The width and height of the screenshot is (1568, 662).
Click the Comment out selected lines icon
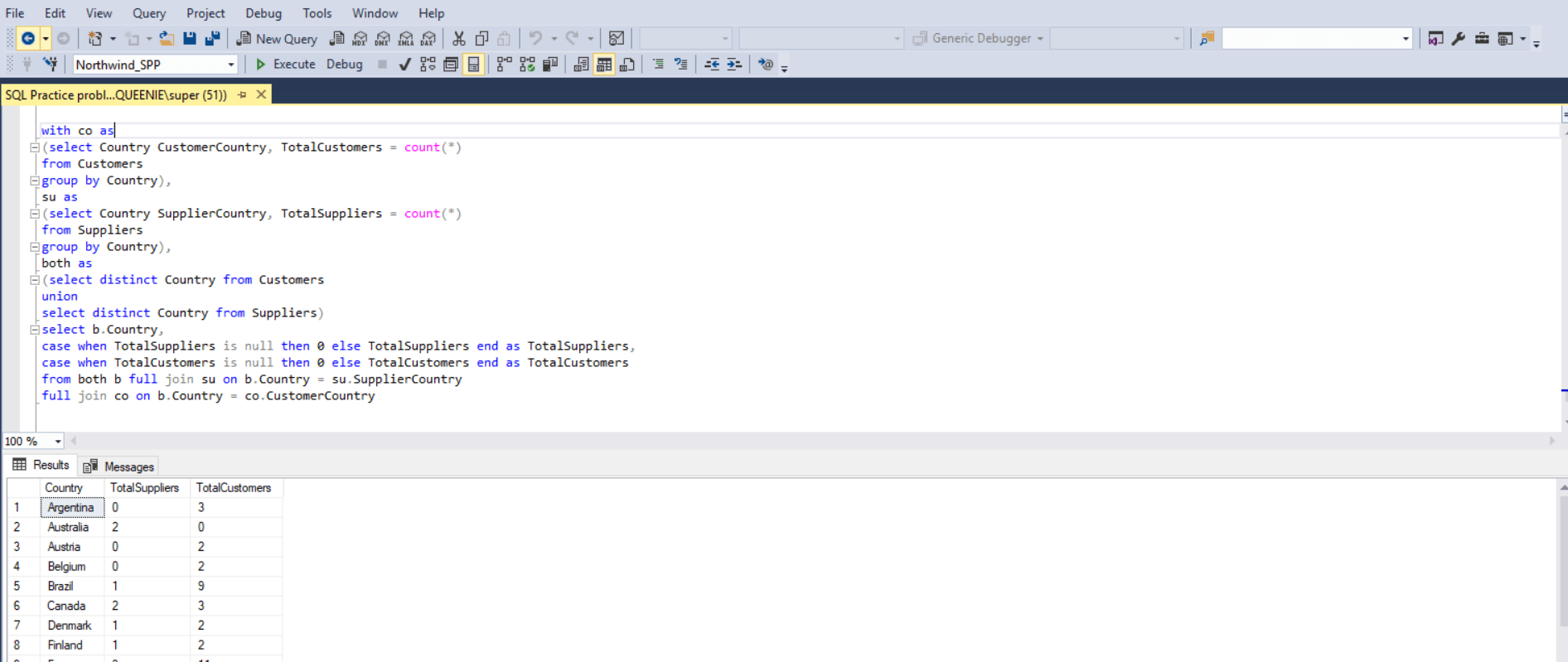click(658, 65)
